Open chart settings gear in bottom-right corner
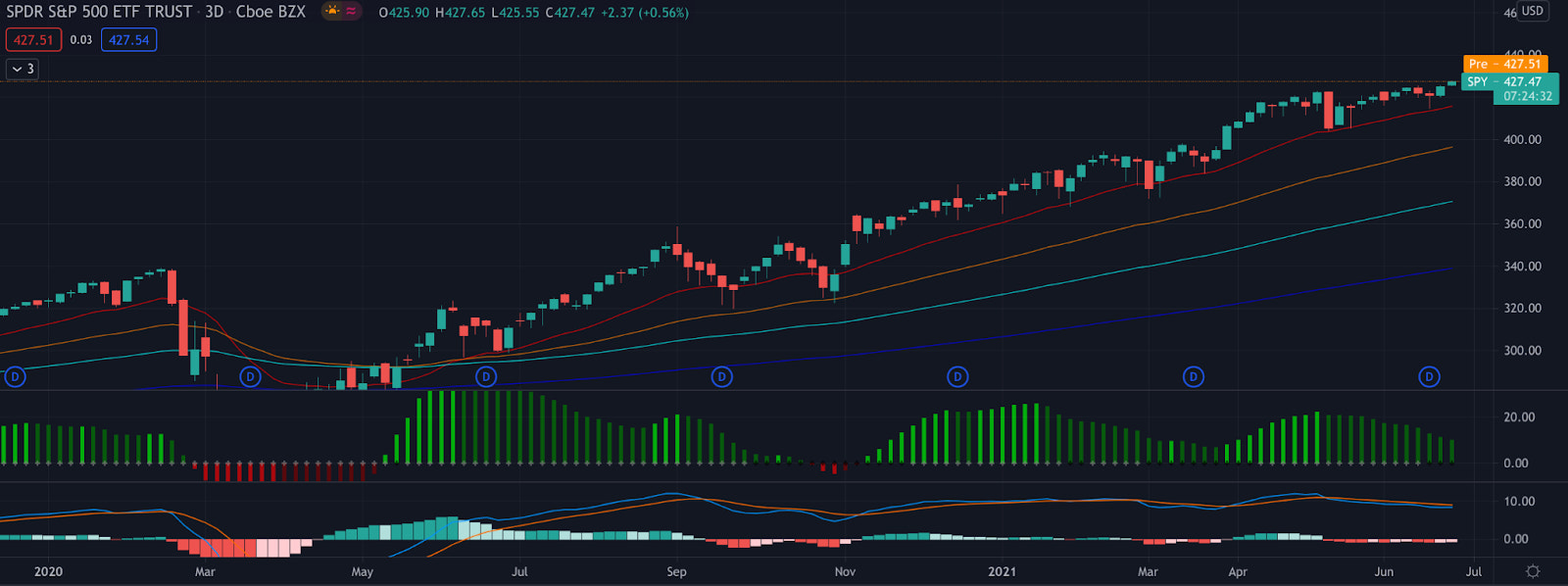This screenshot has height=586, width=1568. (1533, 571)
